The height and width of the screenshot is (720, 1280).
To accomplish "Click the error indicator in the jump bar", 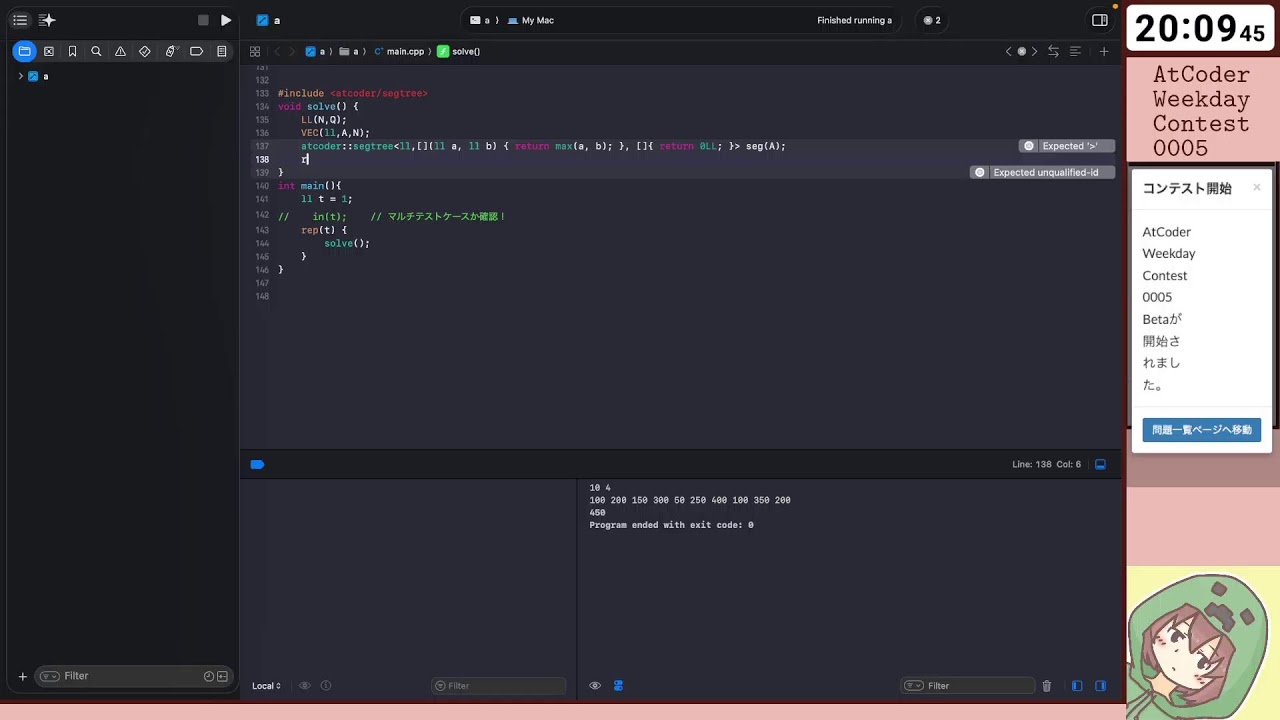I will coord(1021,51).
